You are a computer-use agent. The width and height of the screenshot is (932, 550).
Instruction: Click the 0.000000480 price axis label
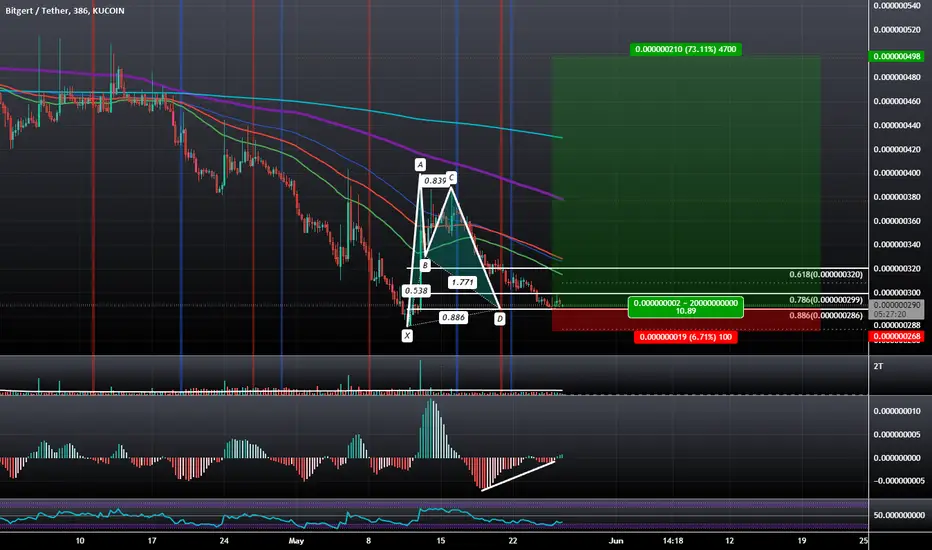pyautogui.click(x=897, y=77)
